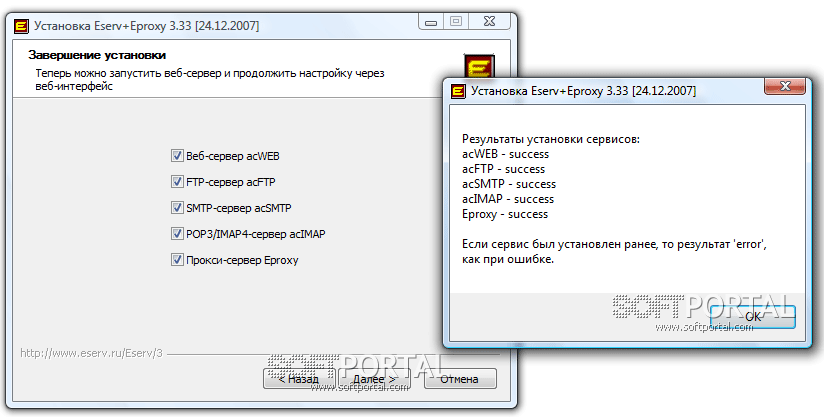Disable the POP3/IMAP4-сервер acIMAP checkbox
Screen dimensions: 824x417
(177, 233)
